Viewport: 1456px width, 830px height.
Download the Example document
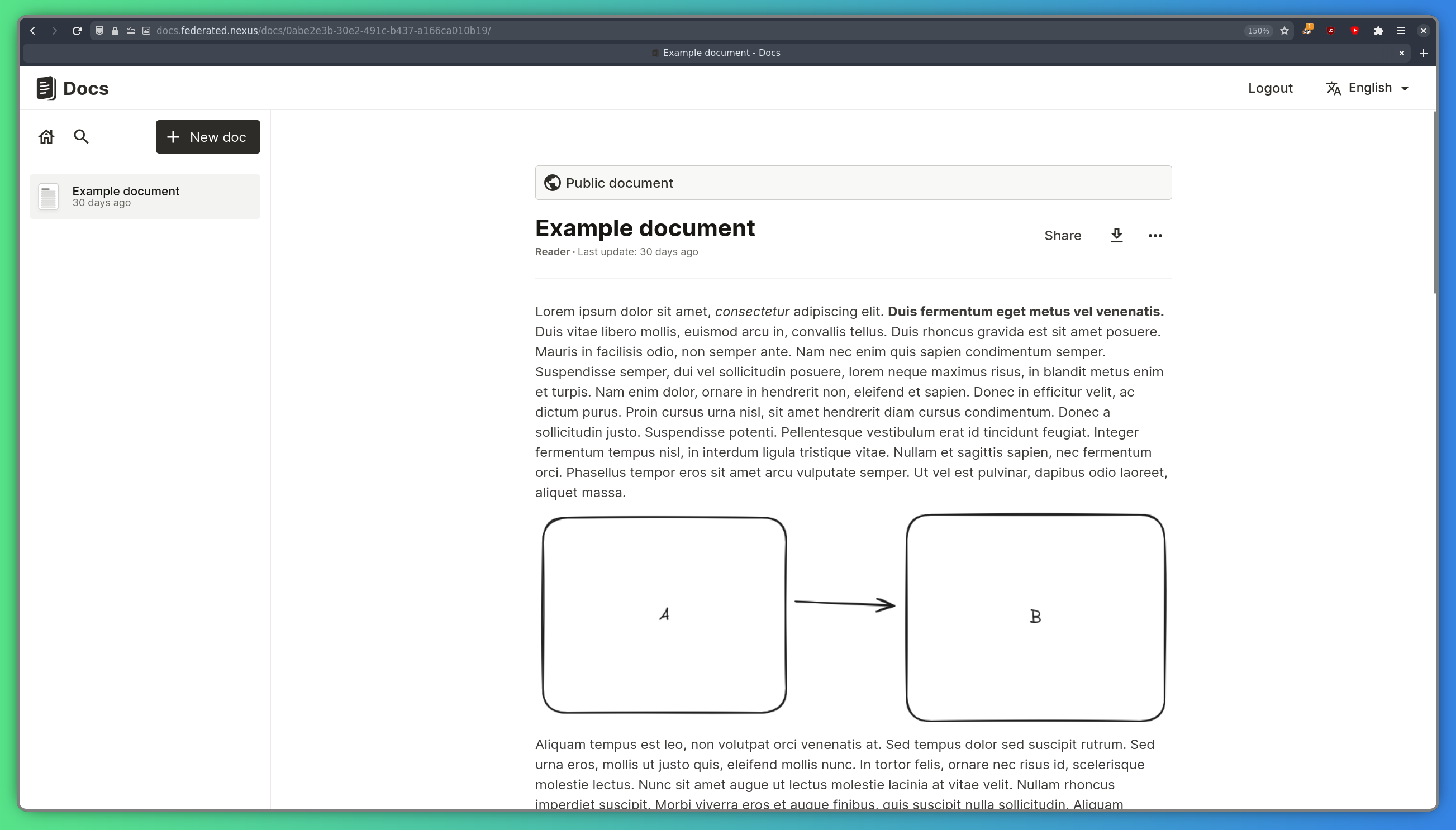[1116, 236]
